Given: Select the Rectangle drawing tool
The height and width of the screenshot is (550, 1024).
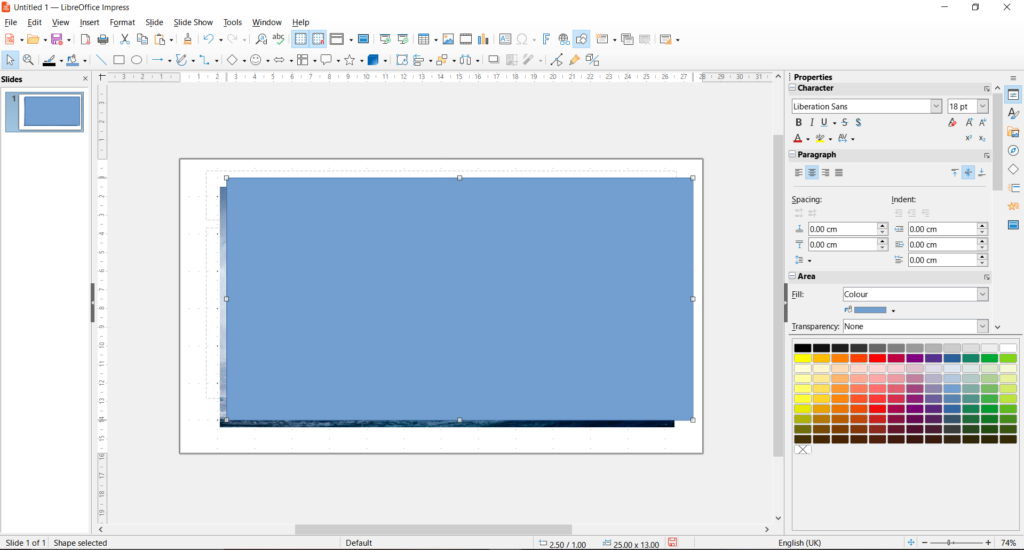Looking at the screenshot, I should [119, 60].
